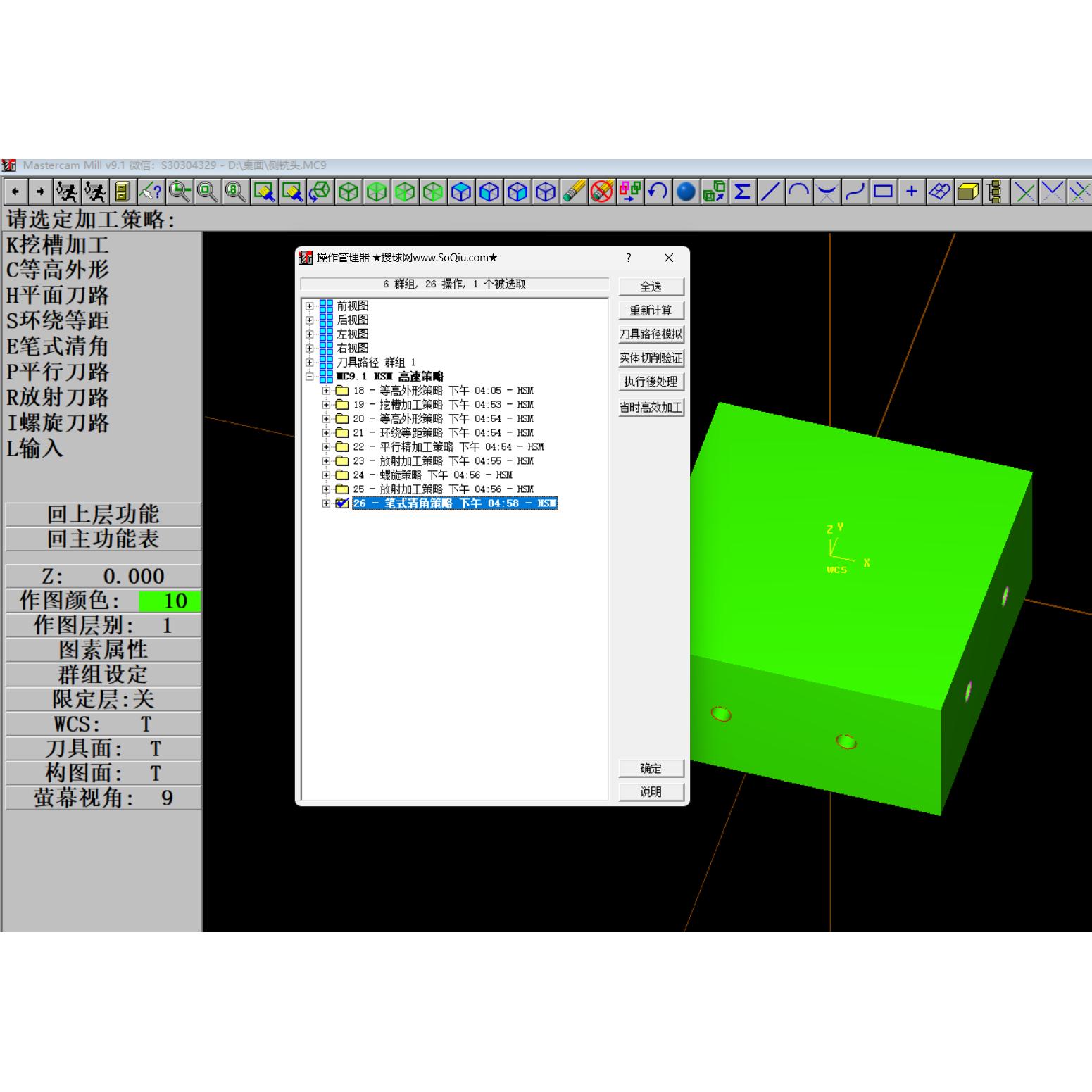The image size is (1092, 1092).
Task: Click the green 作图颜色 10 swatch
Action: [x=170, y=601]
